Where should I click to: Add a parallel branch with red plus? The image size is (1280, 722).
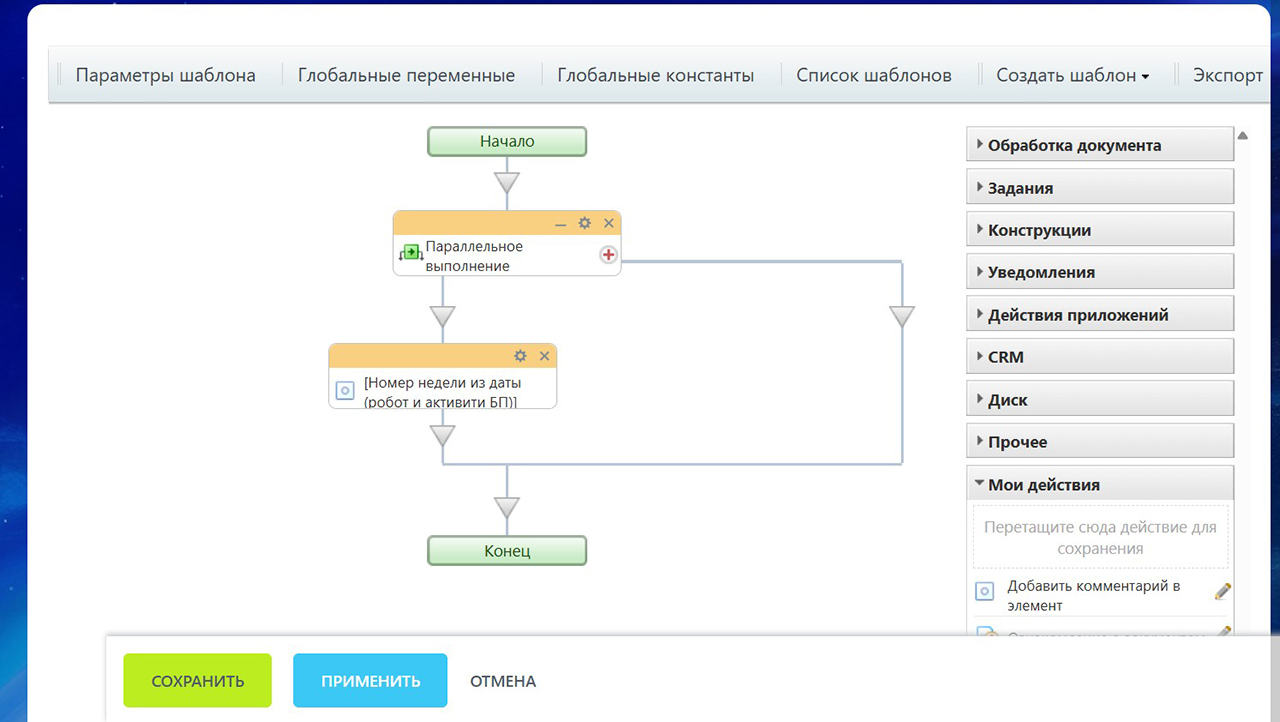(x=608, y=255)
